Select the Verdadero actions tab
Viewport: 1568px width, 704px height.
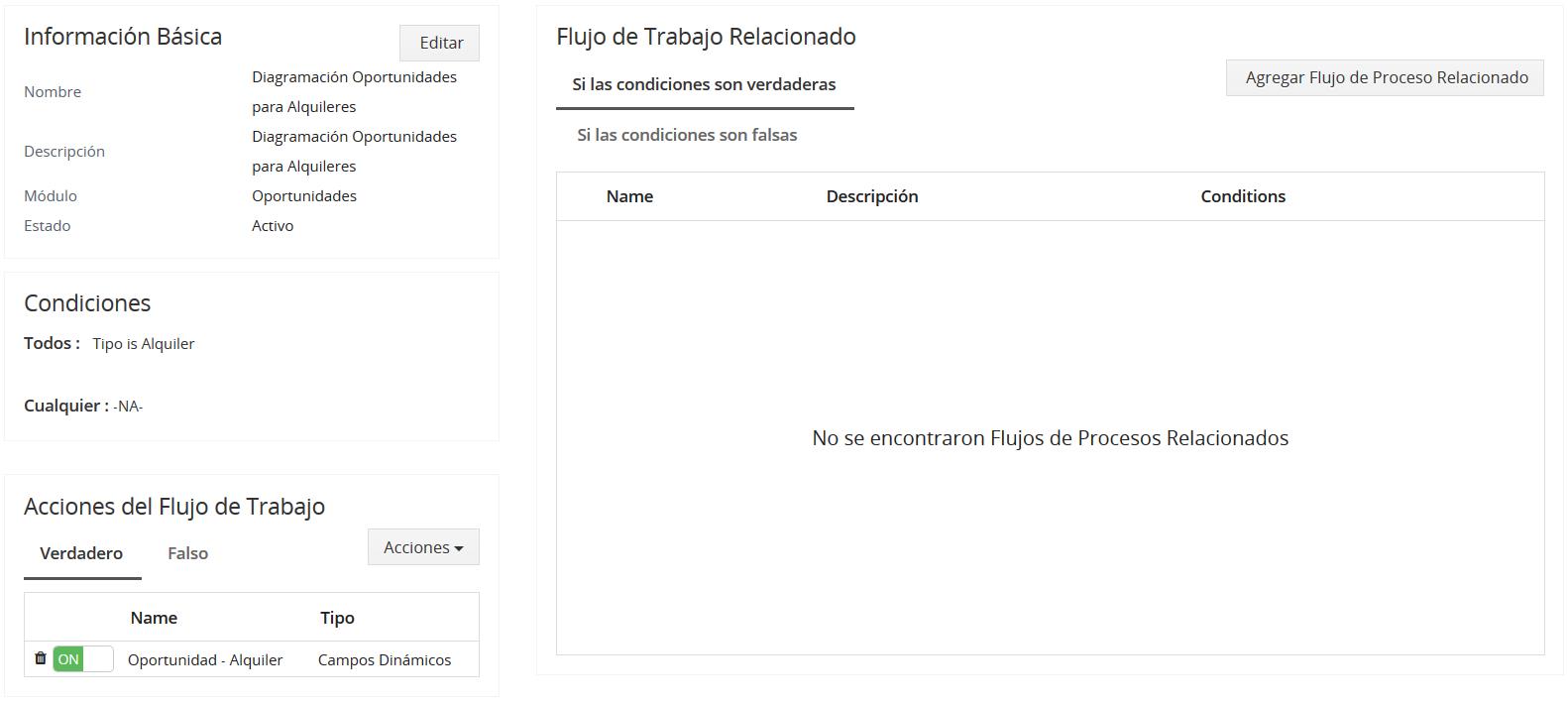pyautogui.click(x=81, y=553)
